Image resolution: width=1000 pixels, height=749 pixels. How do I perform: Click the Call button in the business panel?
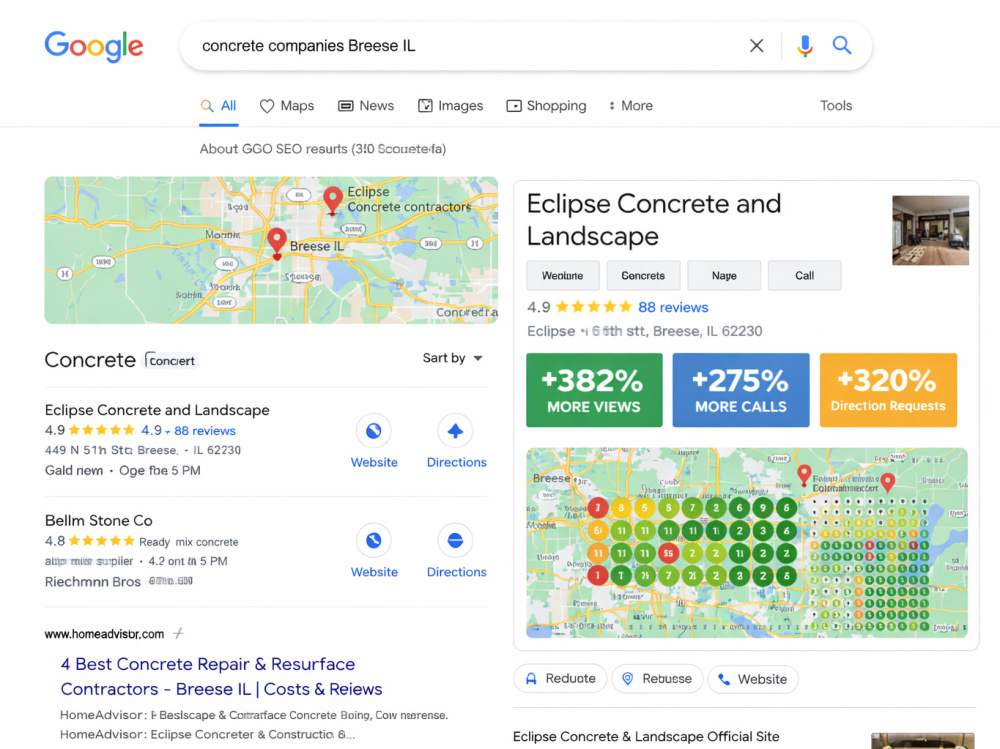pyautogui.click(x=804, y=276)
